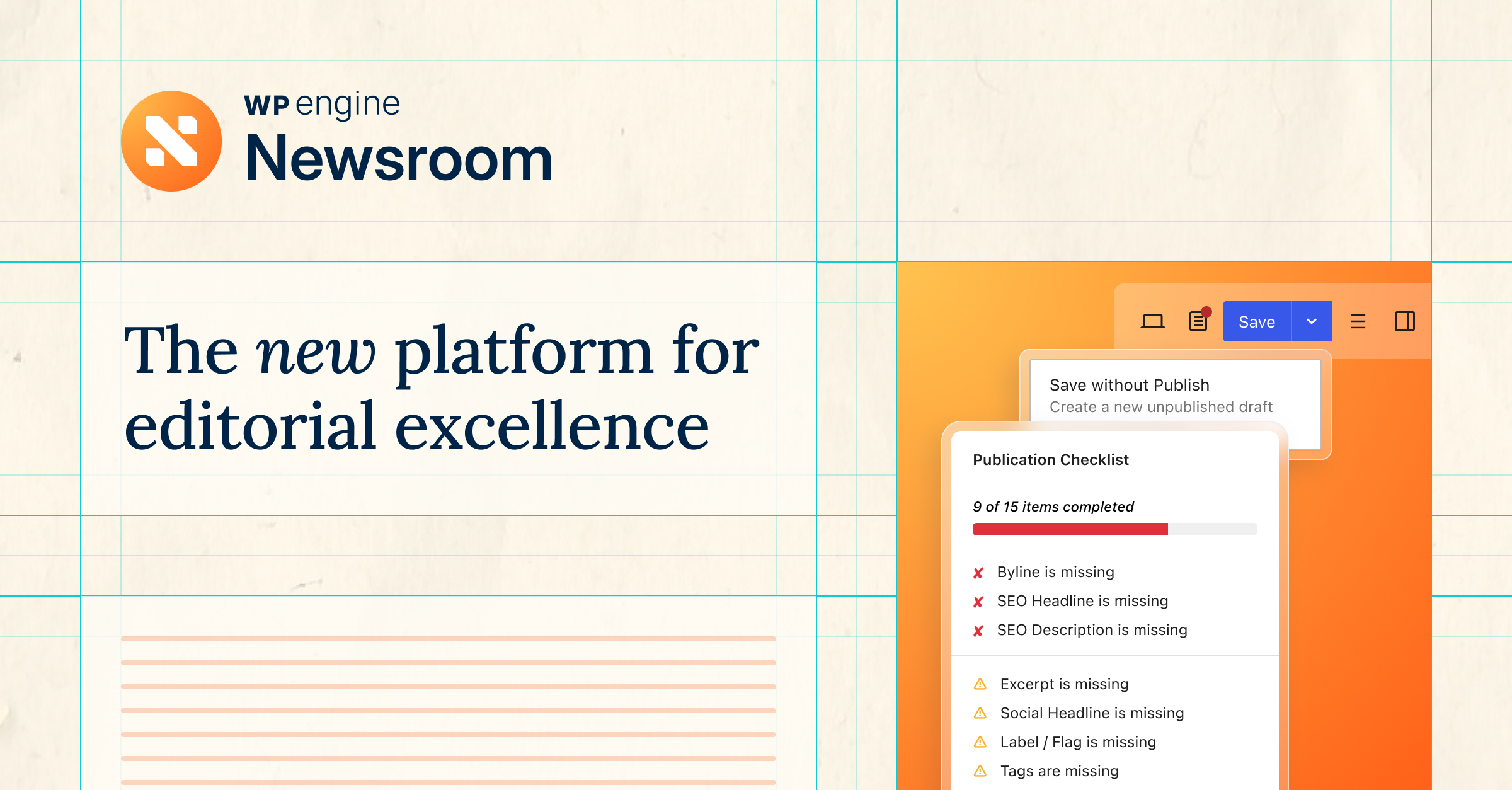Open the checklist document icon
The width and height of the screenshot is (1512, 790).
point(1198,321)
